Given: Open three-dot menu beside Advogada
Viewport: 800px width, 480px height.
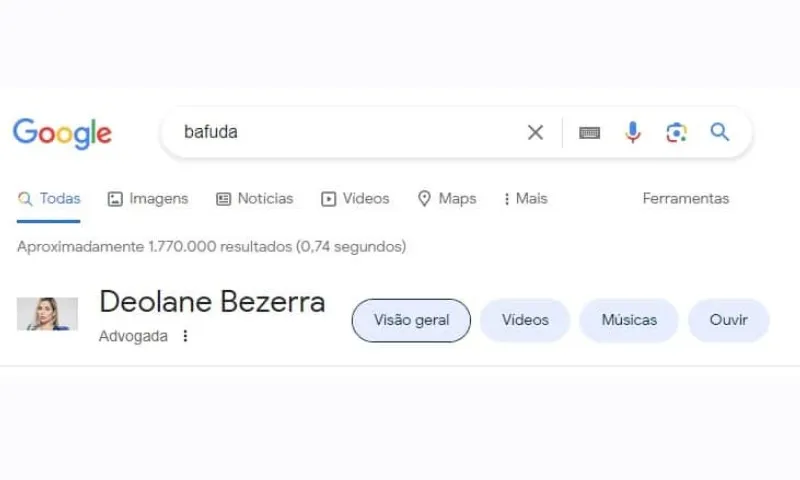Looking at the screenshot, I should 185,336.
